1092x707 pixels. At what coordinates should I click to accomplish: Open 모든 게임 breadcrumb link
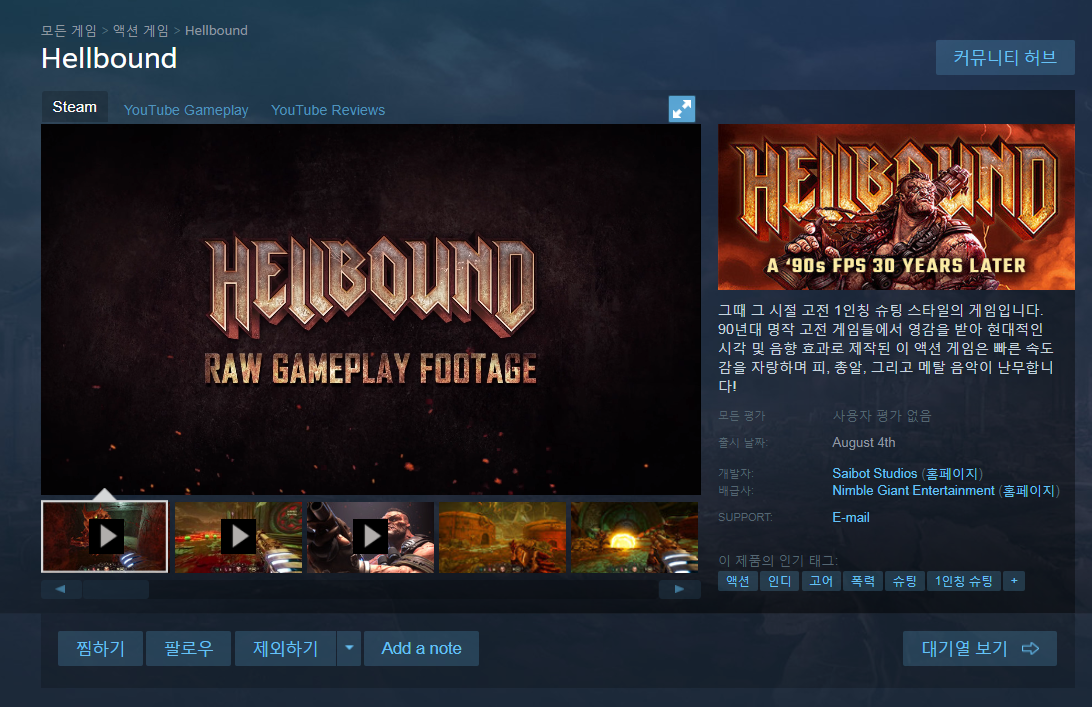pos(69,31)
